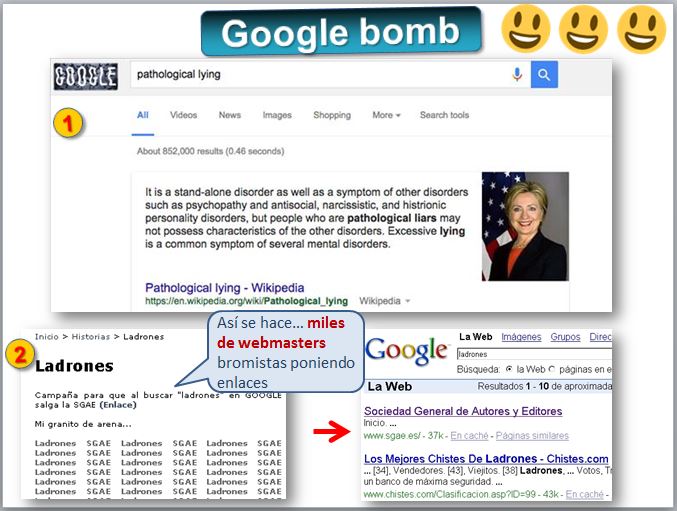Expand the Wikipedia dropdown arrow beside URL
The width and height of the screenshot is (677, 511).
408,301
